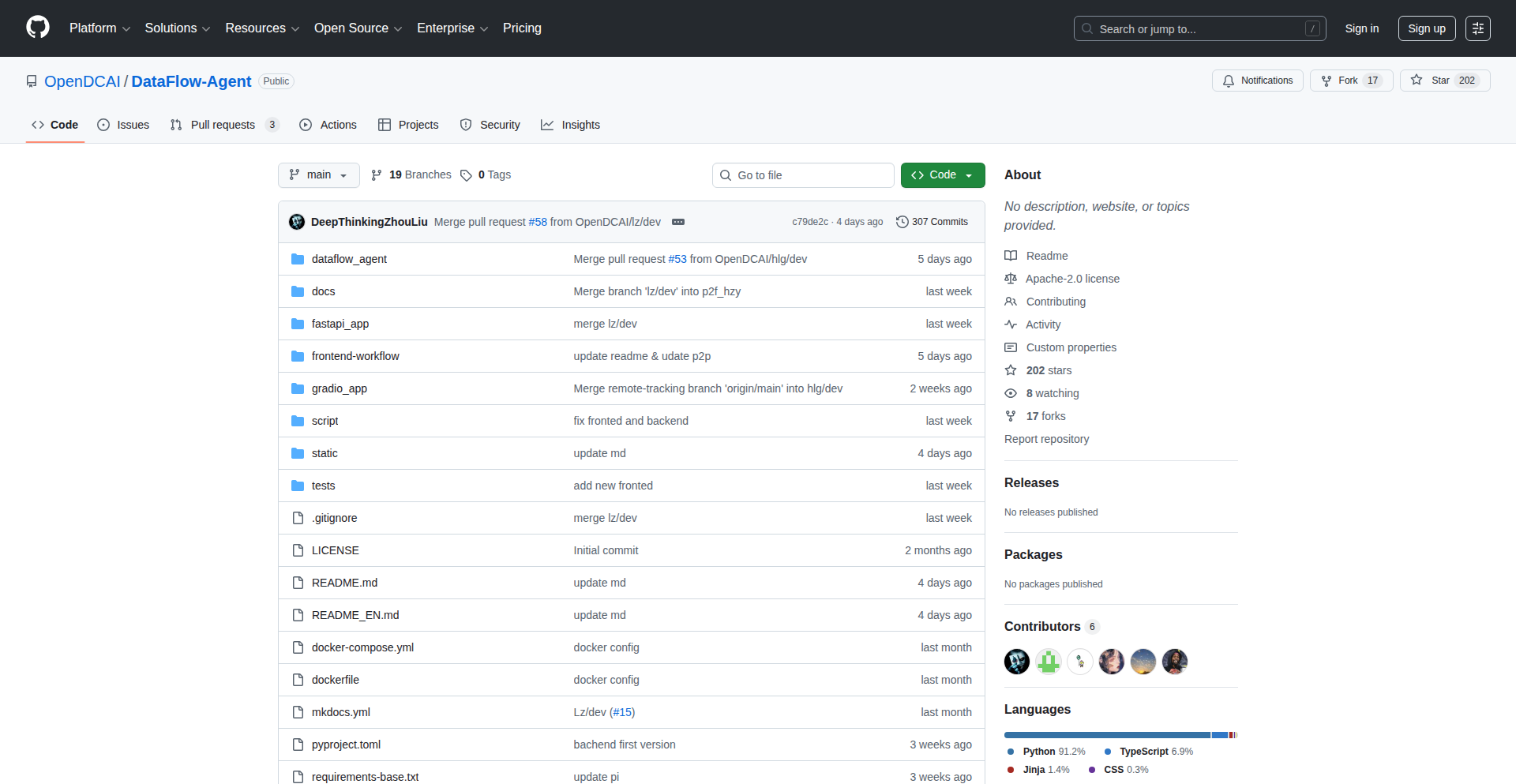Expand the Resources menu
Screen dimensions: 1516x784
point(262,28)
